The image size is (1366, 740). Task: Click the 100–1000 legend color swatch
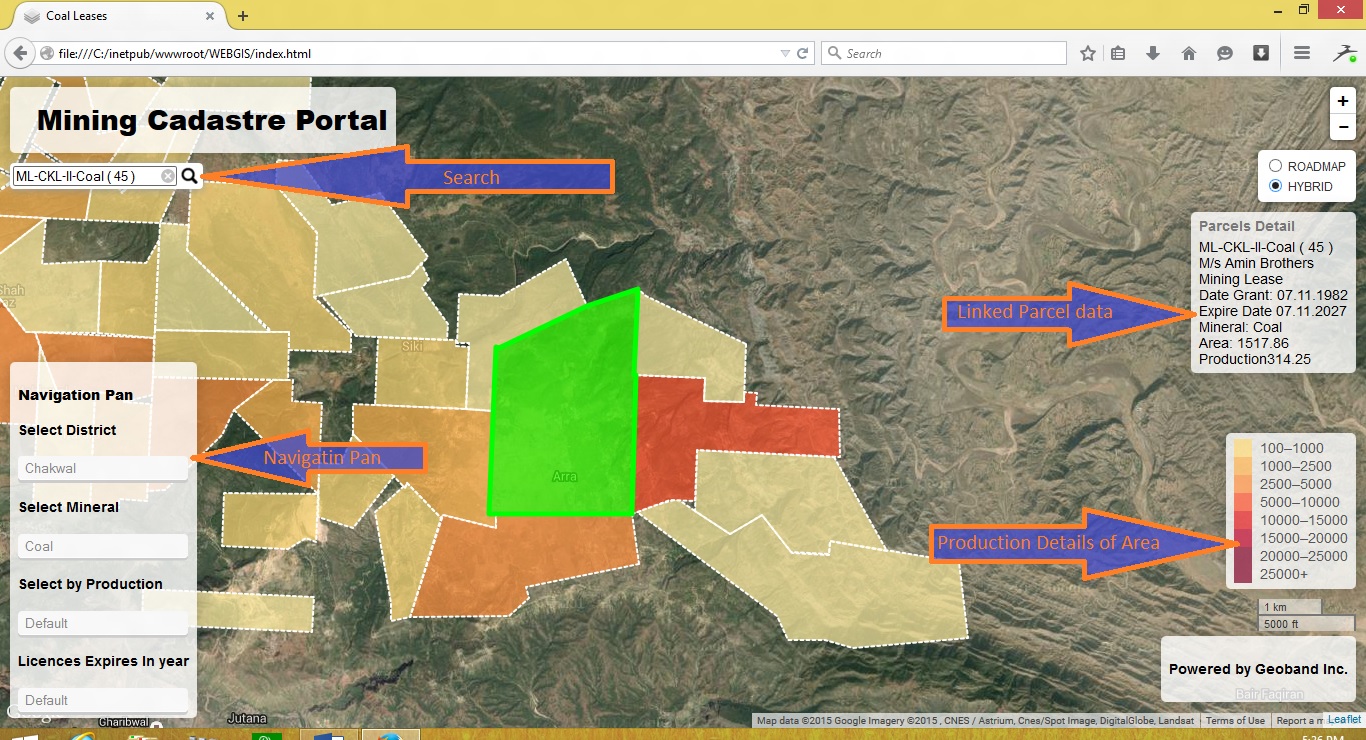pyautogui.click(x=1243, y=448)
